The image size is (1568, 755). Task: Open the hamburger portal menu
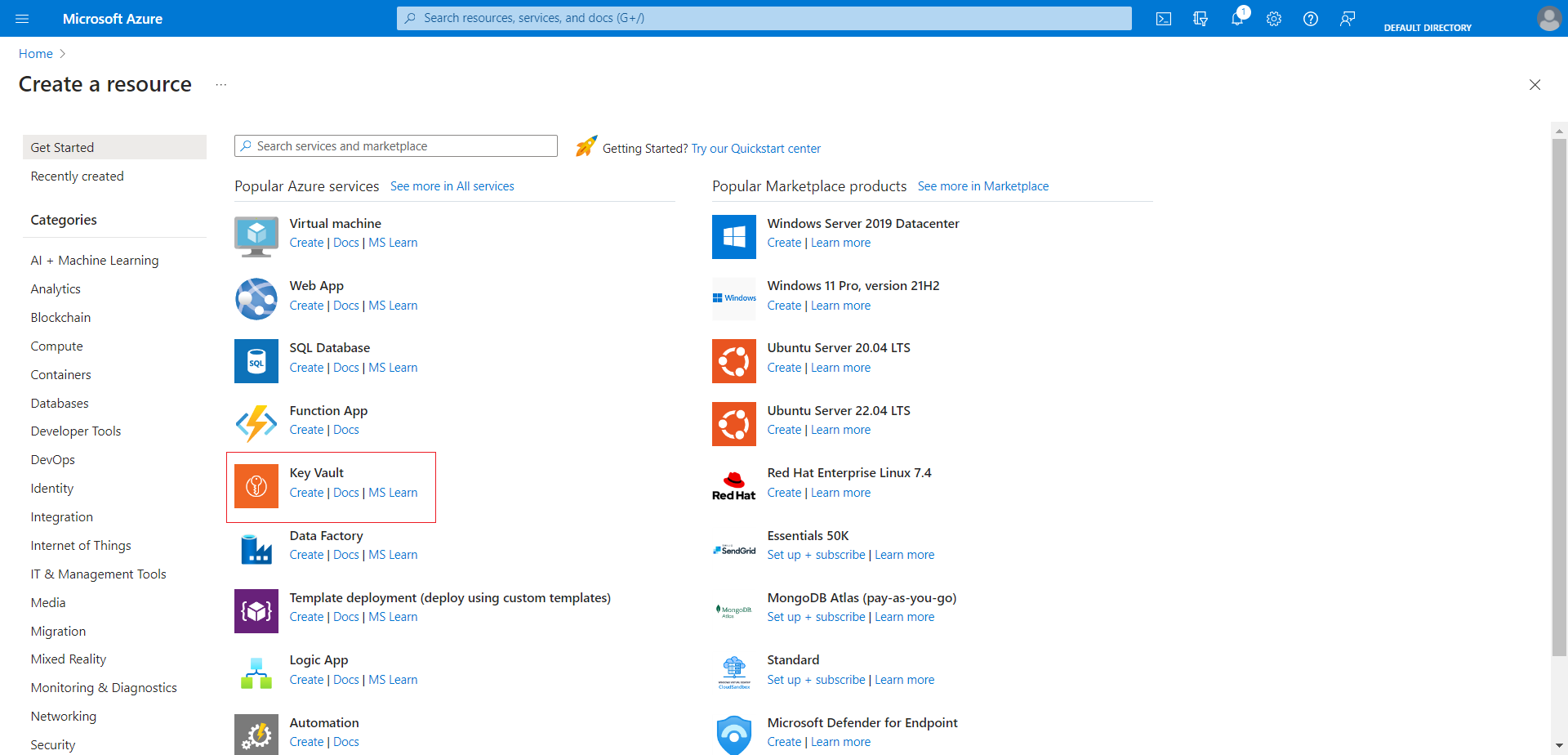22,19
